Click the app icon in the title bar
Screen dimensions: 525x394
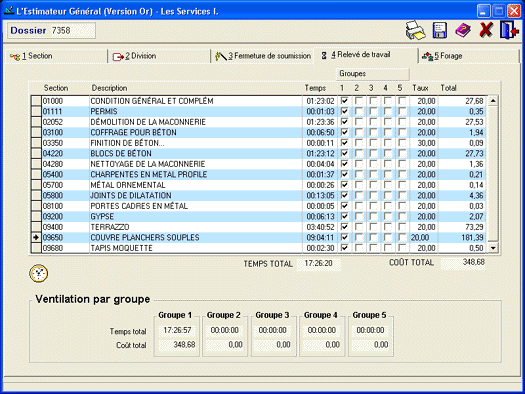tap(9, 11)
